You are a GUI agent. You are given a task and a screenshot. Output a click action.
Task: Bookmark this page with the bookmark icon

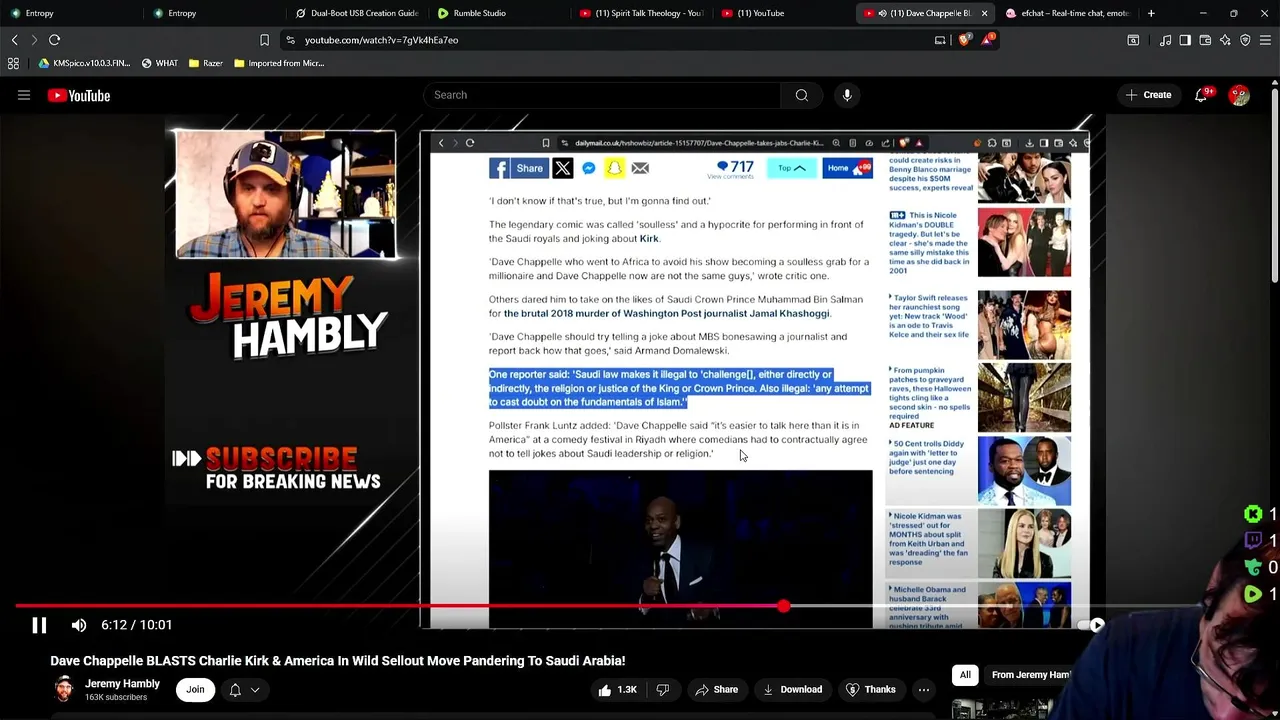coord(264,40)
